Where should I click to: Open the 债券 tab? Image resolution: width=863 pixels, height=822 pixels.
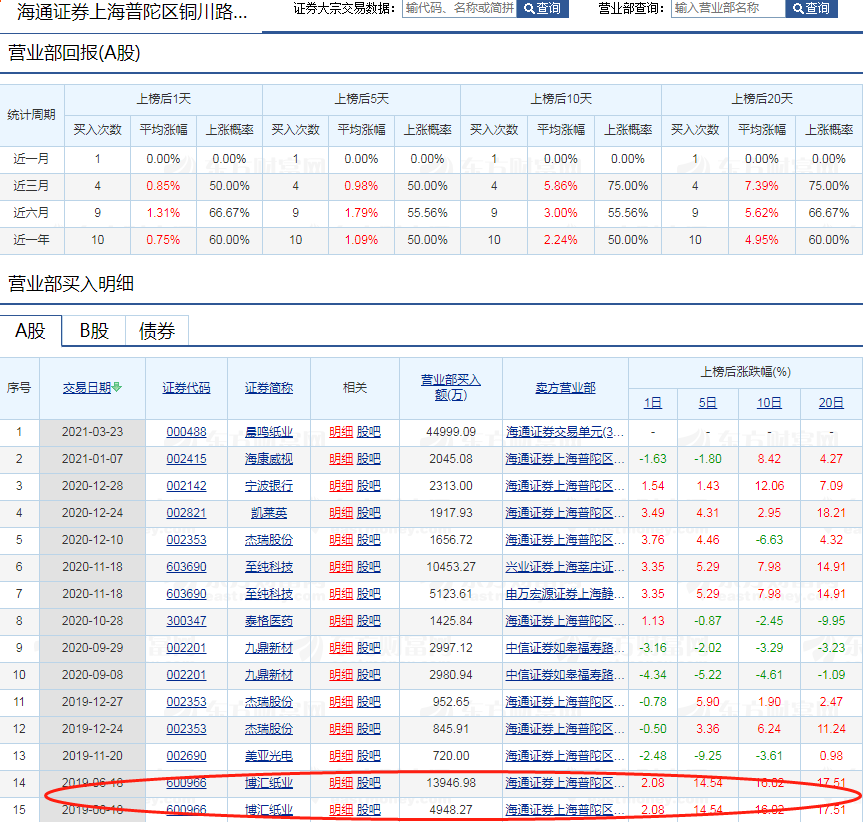pyautogui.click(x=157, y=331)
